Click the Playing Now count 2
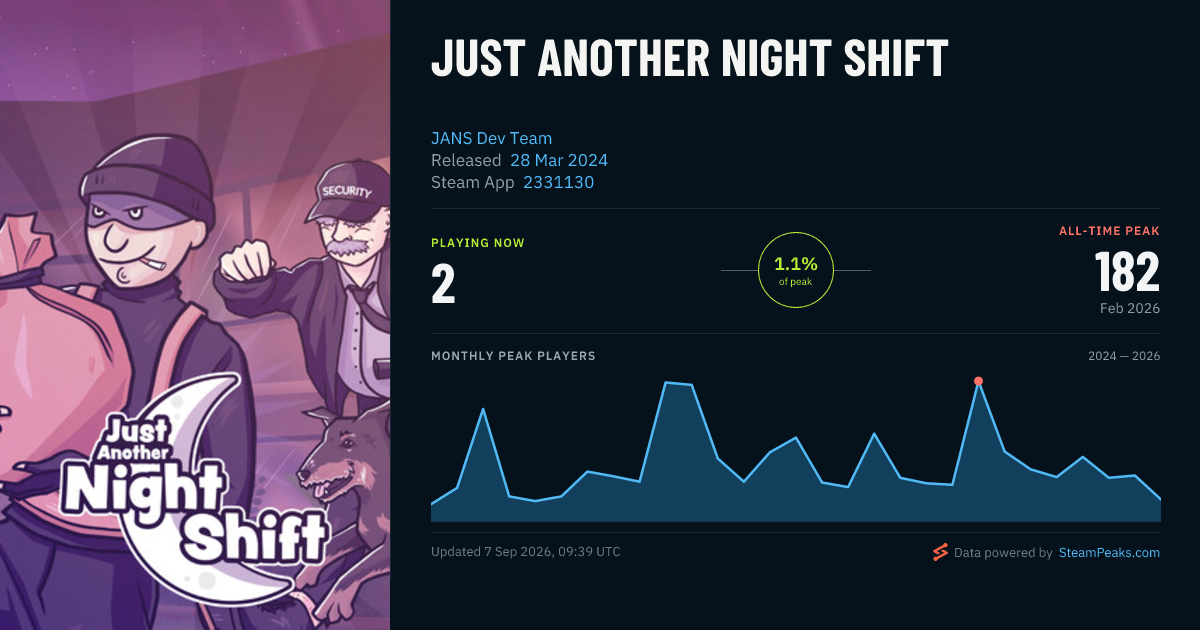Screen dimensions: 1200x630 click(443, 284)
